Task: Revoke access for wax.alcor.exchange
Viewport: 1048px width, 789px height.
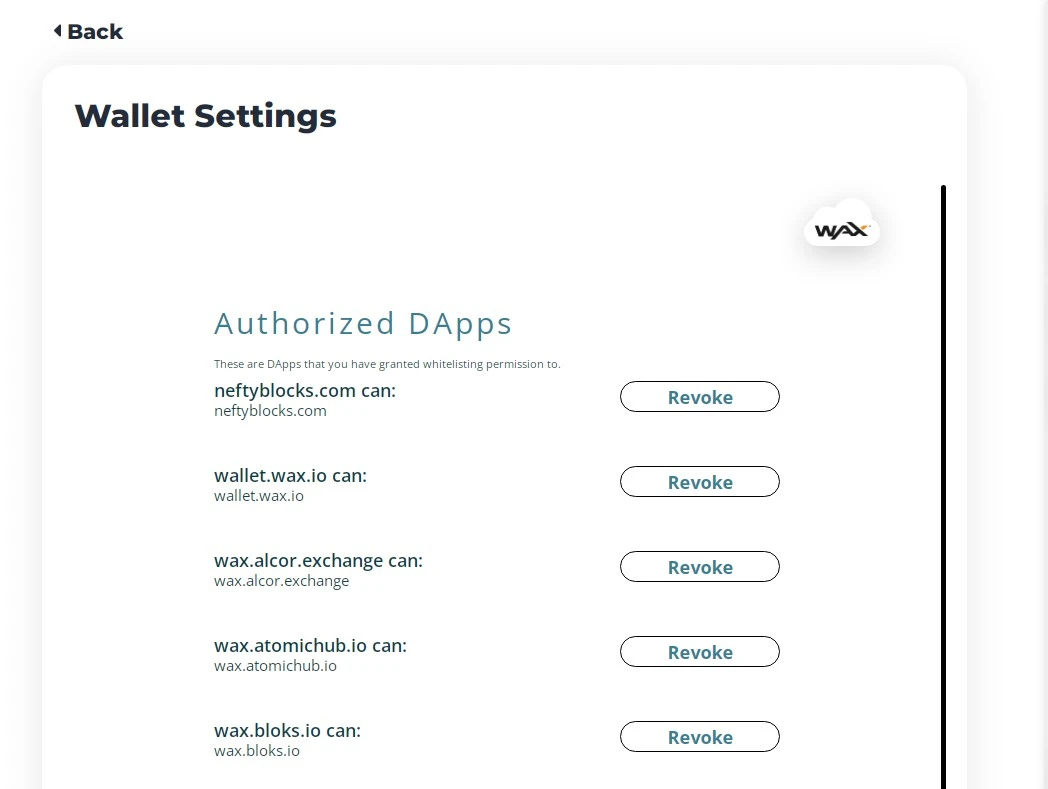Action: 700,566
